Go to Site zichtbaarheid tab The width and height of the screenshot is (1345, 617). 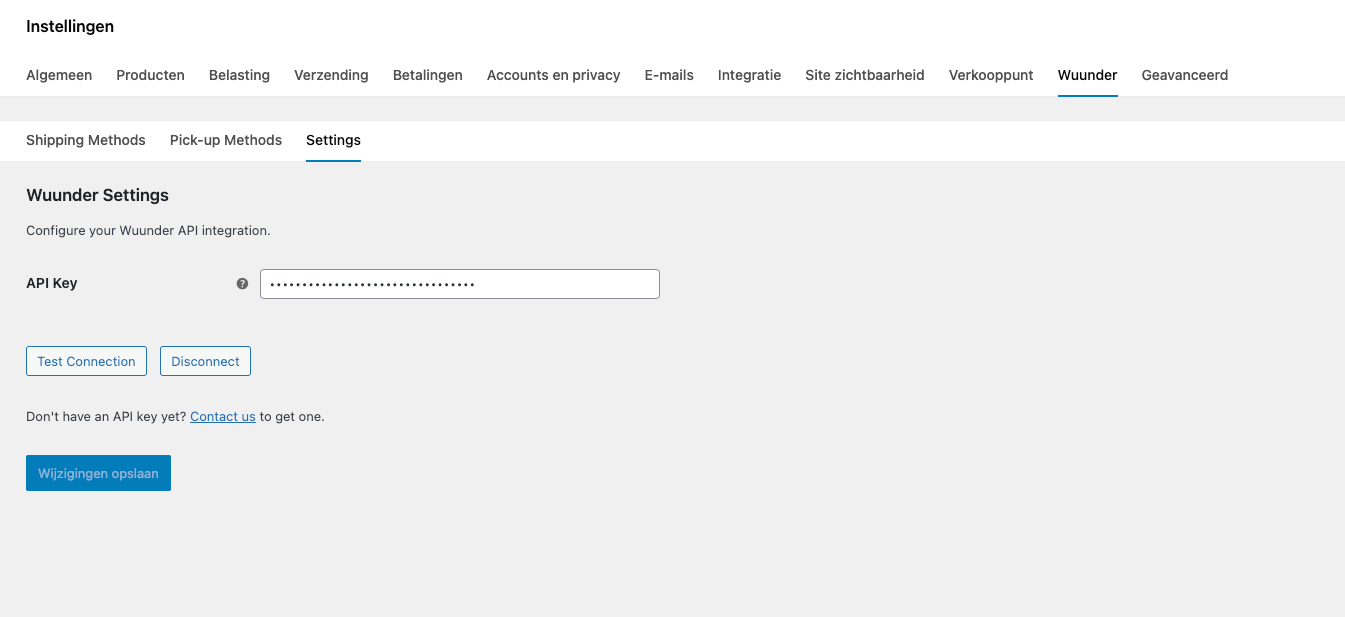[865, 75]
